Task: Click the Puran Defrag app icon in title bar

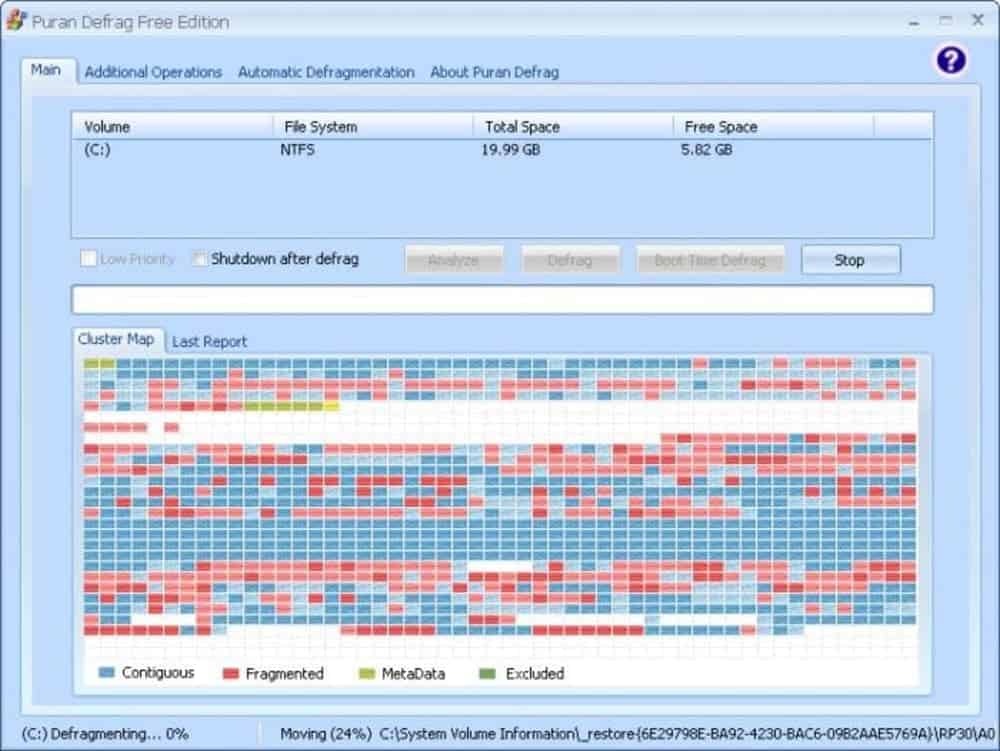Action: 16,20
